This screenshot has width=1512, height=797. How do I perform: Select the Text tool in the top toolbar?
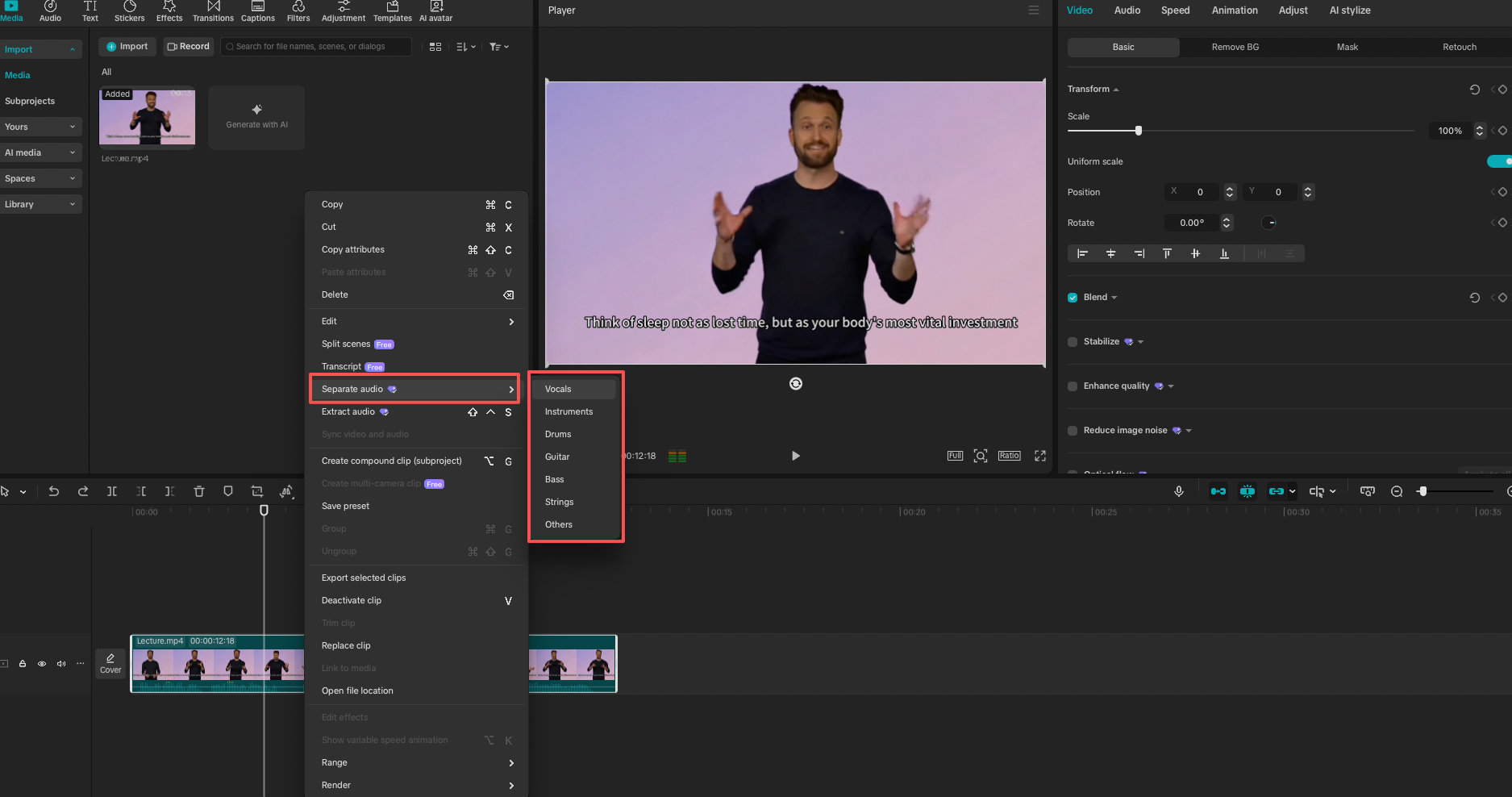[x=90, y=11]
